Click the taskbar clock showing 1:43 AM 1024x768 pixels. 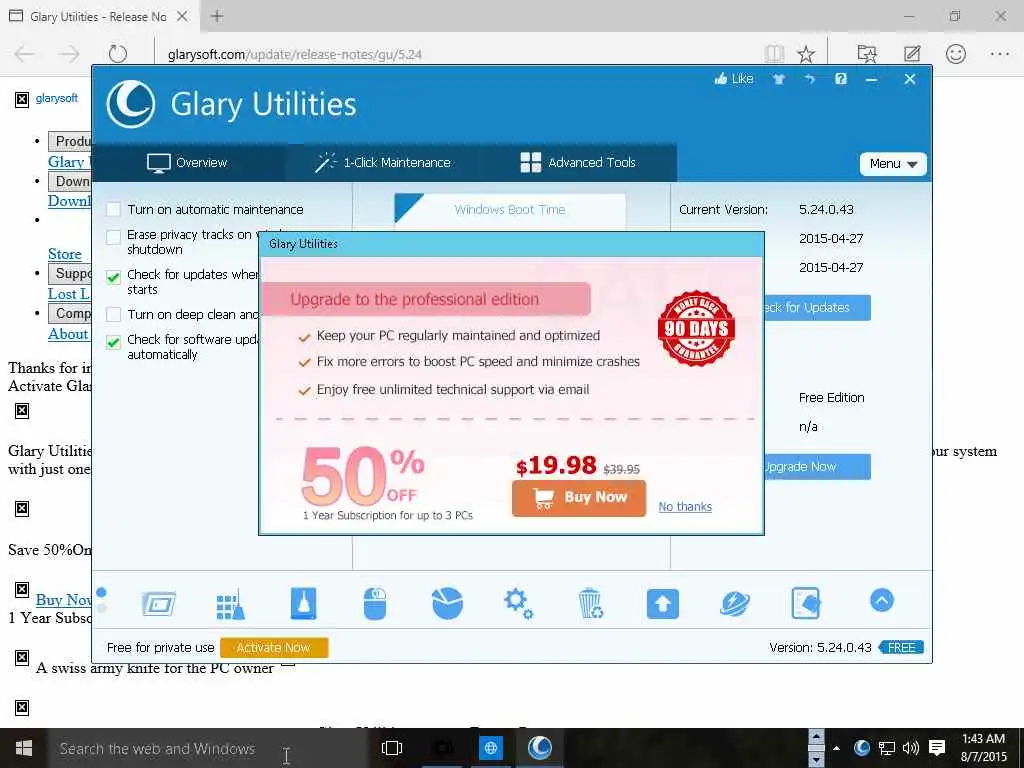coord(983,748)
